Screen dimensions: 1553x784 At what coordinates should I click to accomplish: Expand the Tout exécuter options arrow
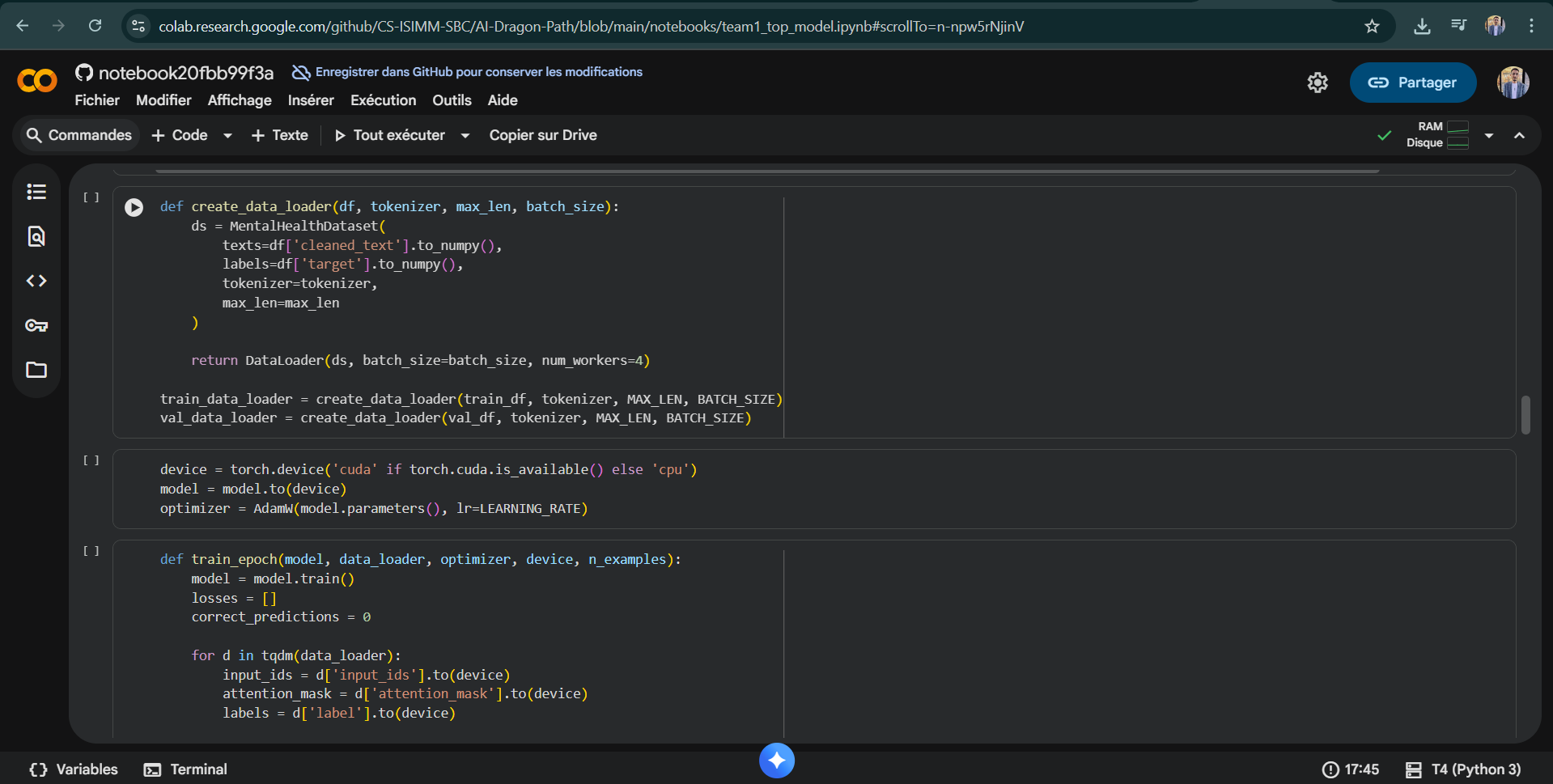465,136
